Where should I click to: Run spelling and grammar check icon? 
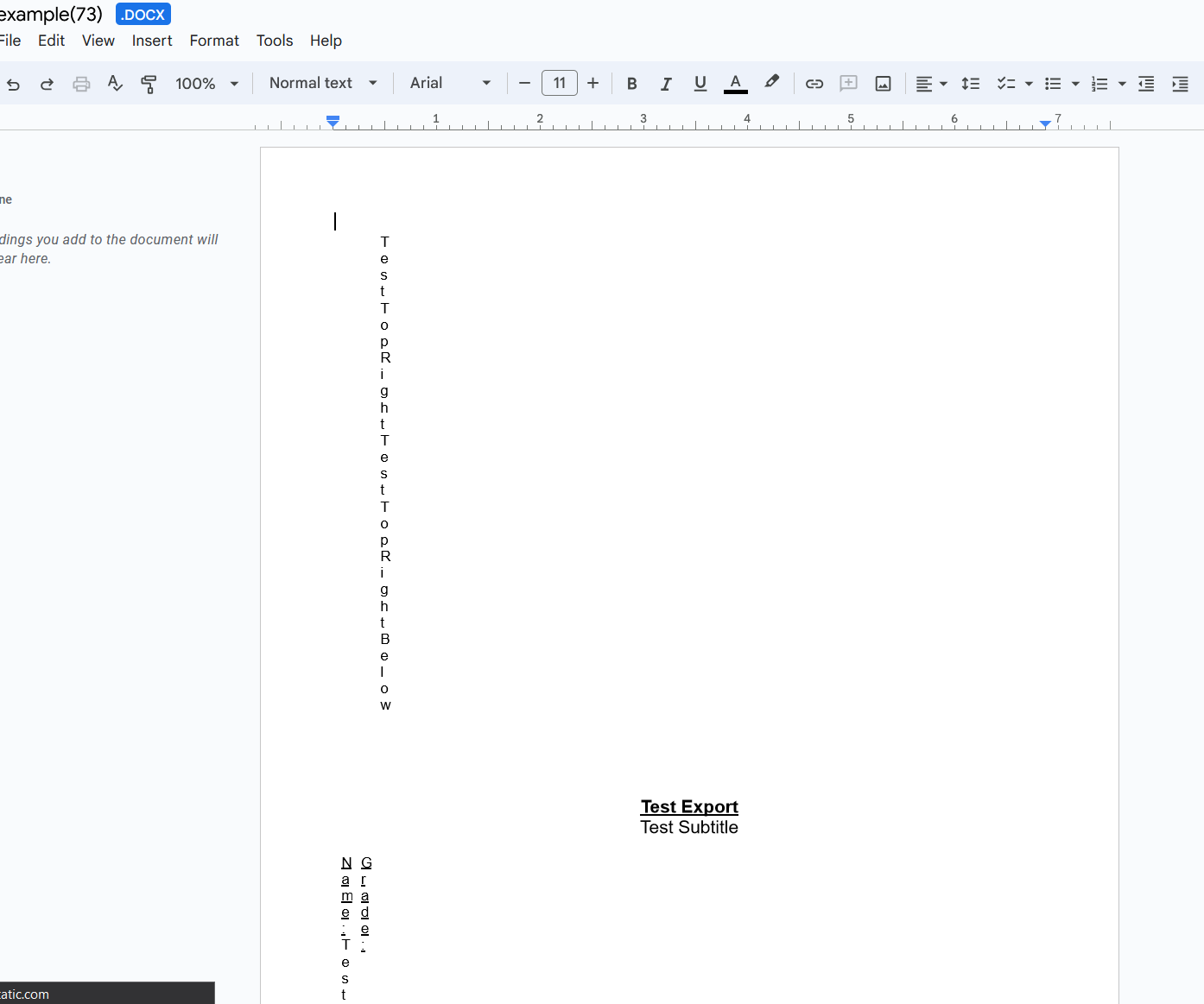pos(115,84)
